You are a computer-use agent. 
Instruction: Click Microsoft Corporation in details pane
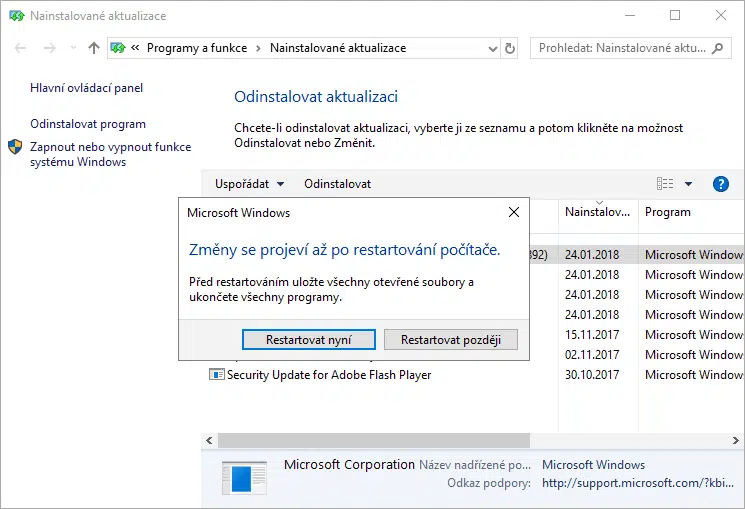point(349,464)
